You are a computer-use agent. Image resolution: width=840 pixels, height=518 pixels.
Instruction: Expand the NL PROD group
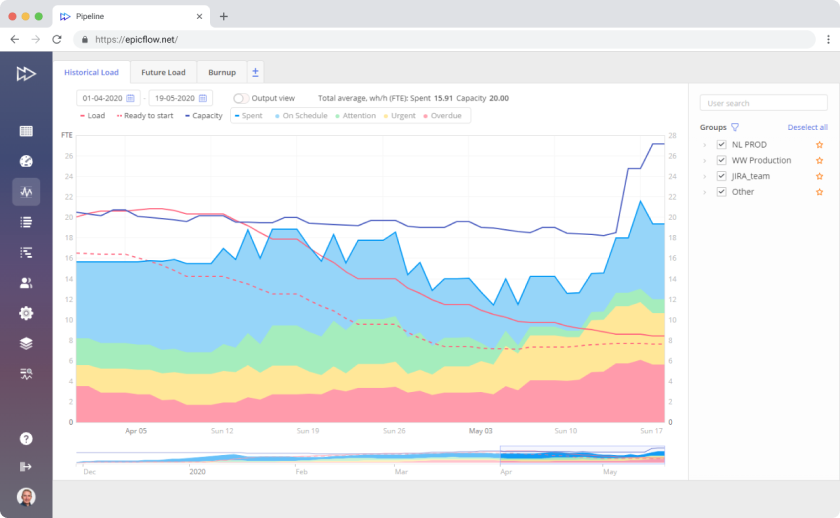pos(705,145)
